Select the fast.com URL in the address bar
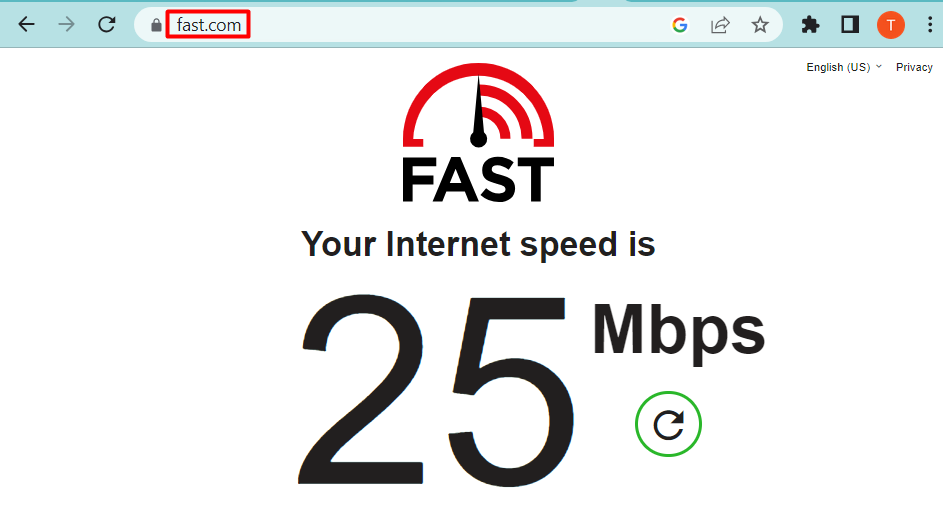The width and height of the screenshot is (943, 513). (209, 25)
